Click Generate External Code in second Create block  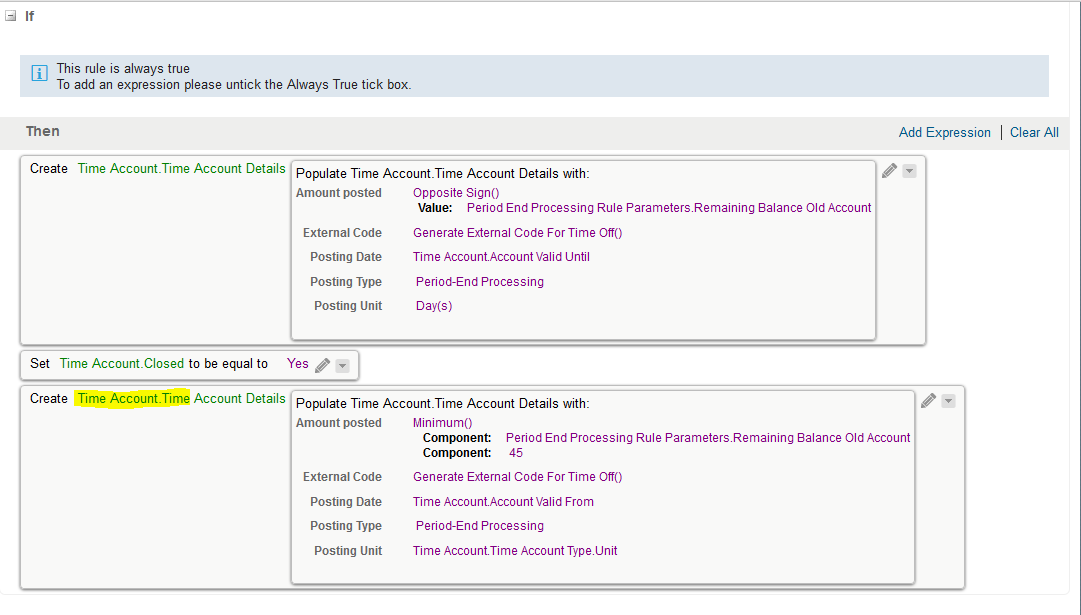coord(518,477)
